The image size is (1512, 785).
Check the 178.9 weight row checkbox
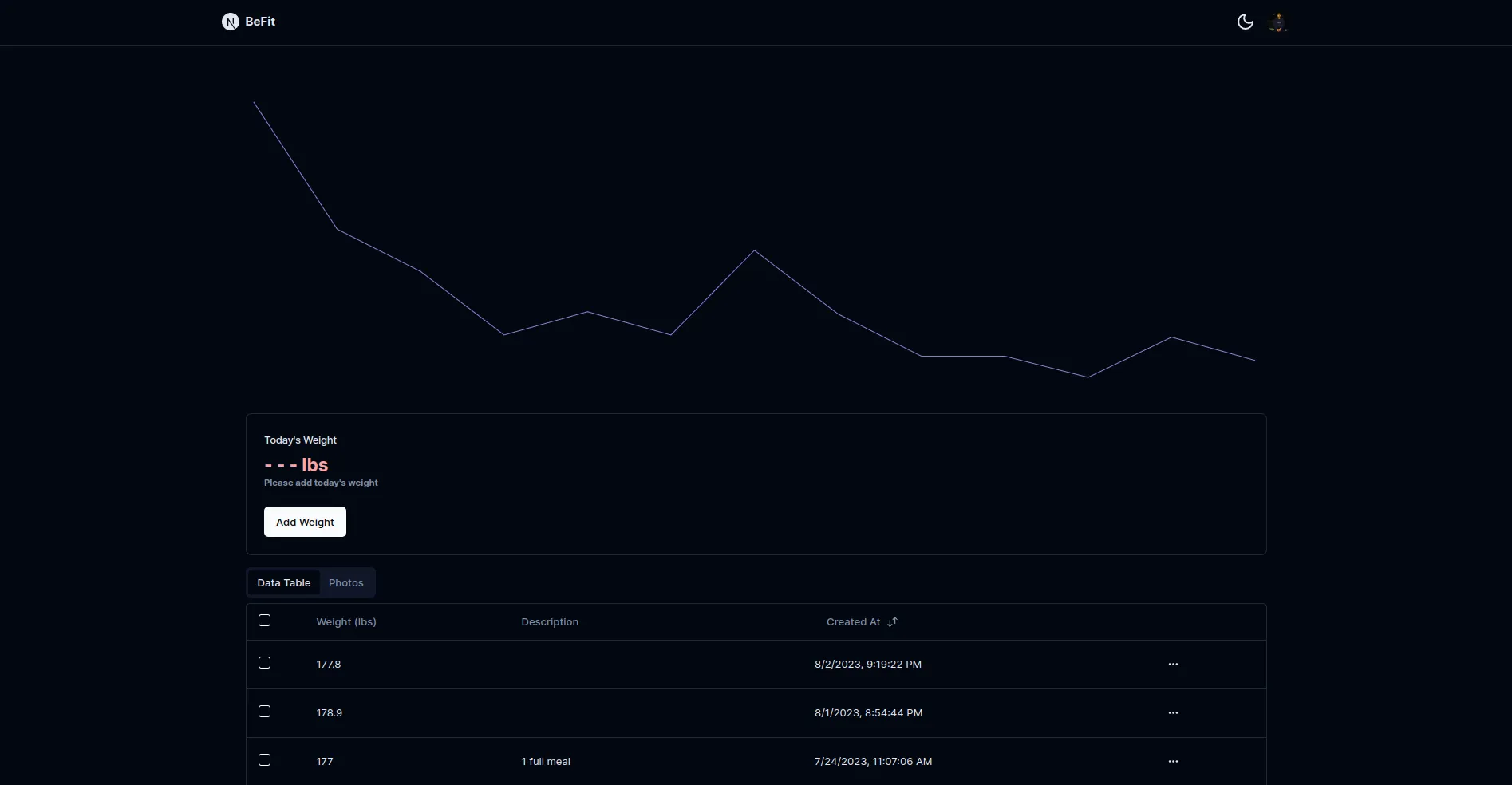tap(265, 712)
